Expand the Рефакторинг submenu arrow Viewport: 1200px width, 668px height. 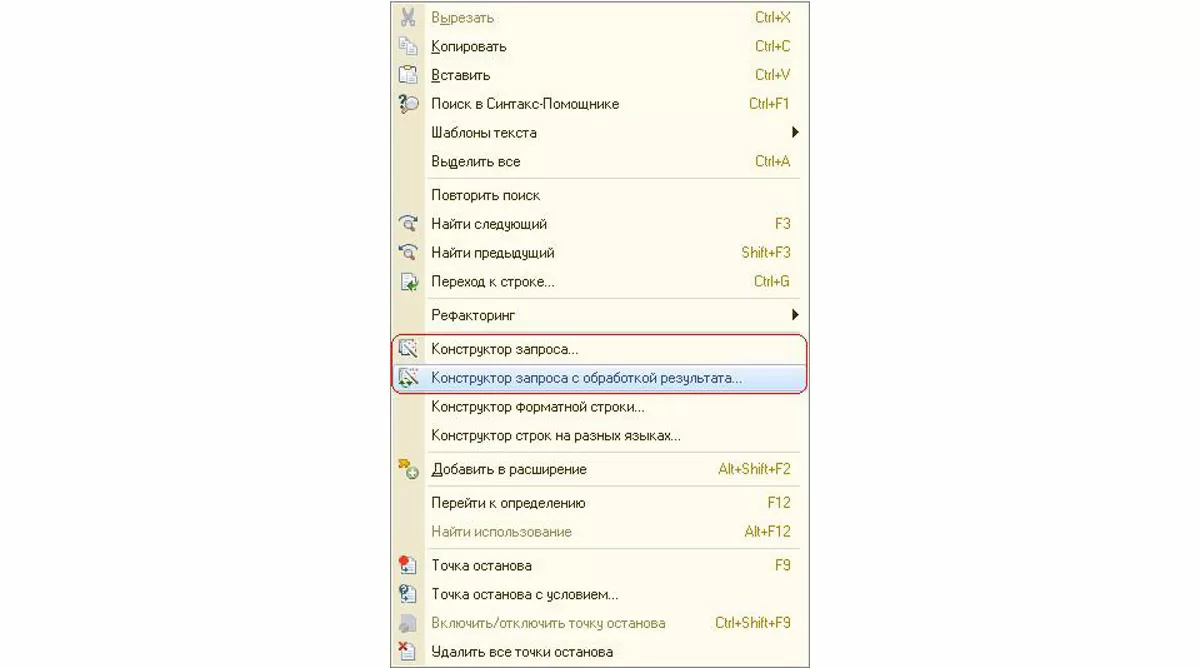coord(795,315)
